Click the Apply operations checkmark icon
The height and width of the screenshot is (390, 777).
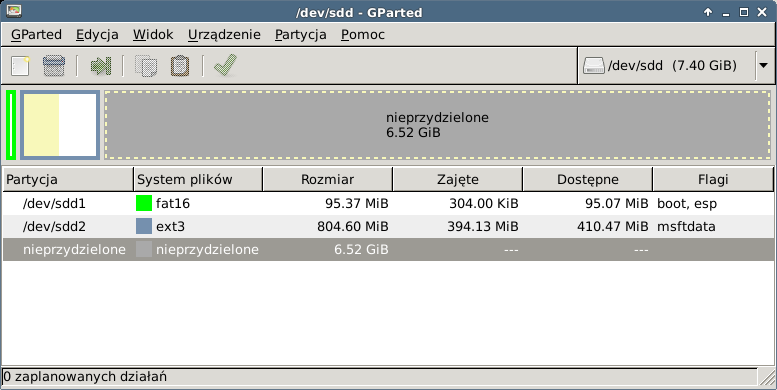225,65
